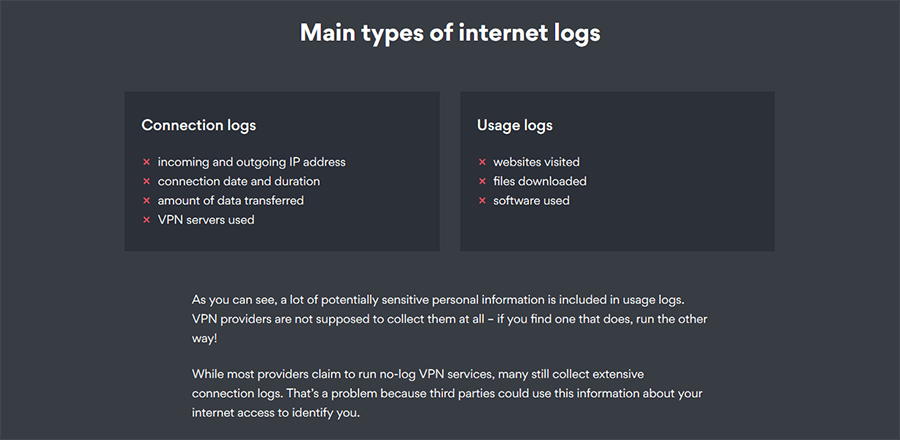The width and height of the screenshot is (900, 440).
Task: Click the software used list item
Action: pos(532,201)
